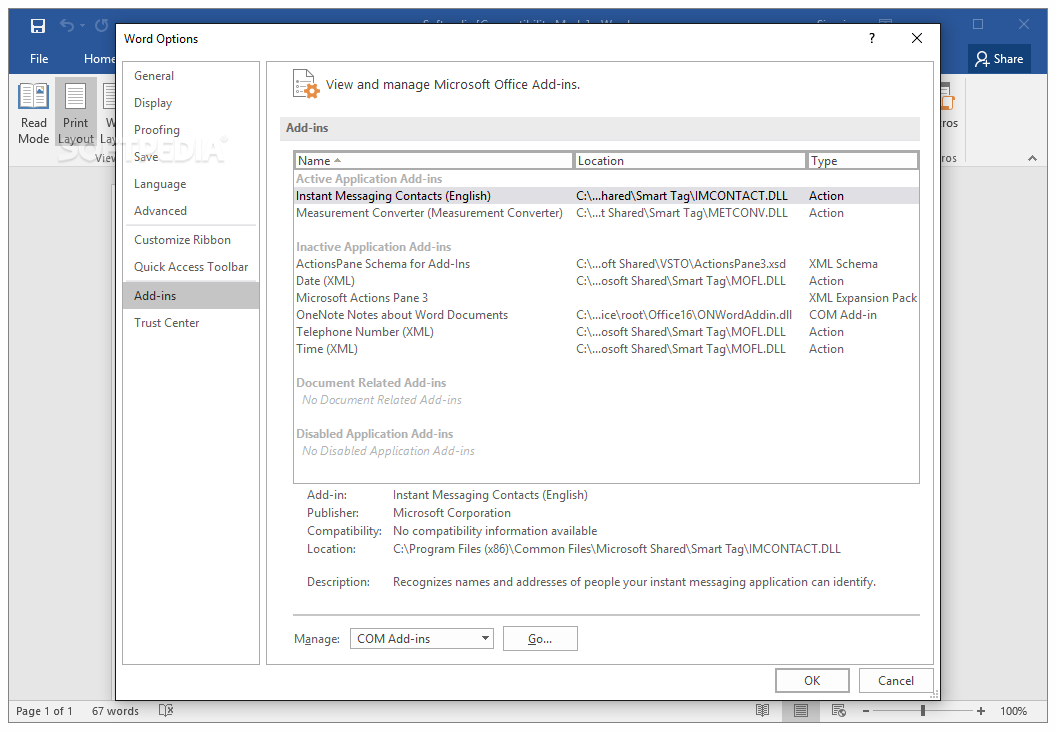Select OneNote Notes about Word Documents row

[606, 315]
